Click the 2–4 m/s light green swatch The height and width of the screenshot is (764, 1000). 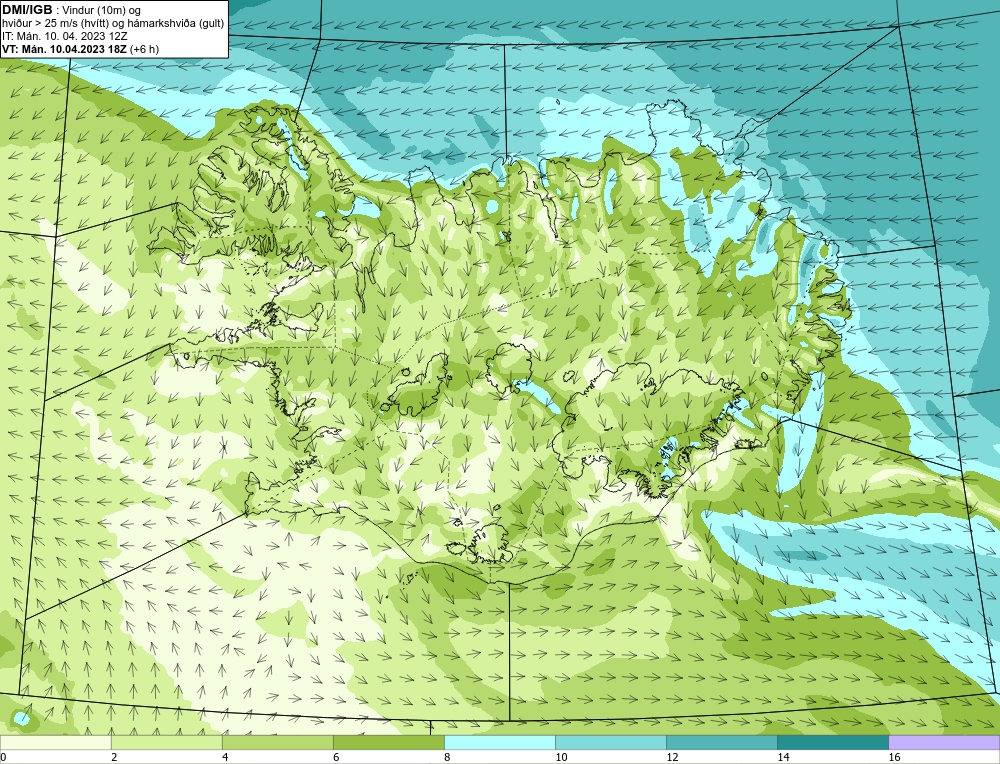click(166, 742)
